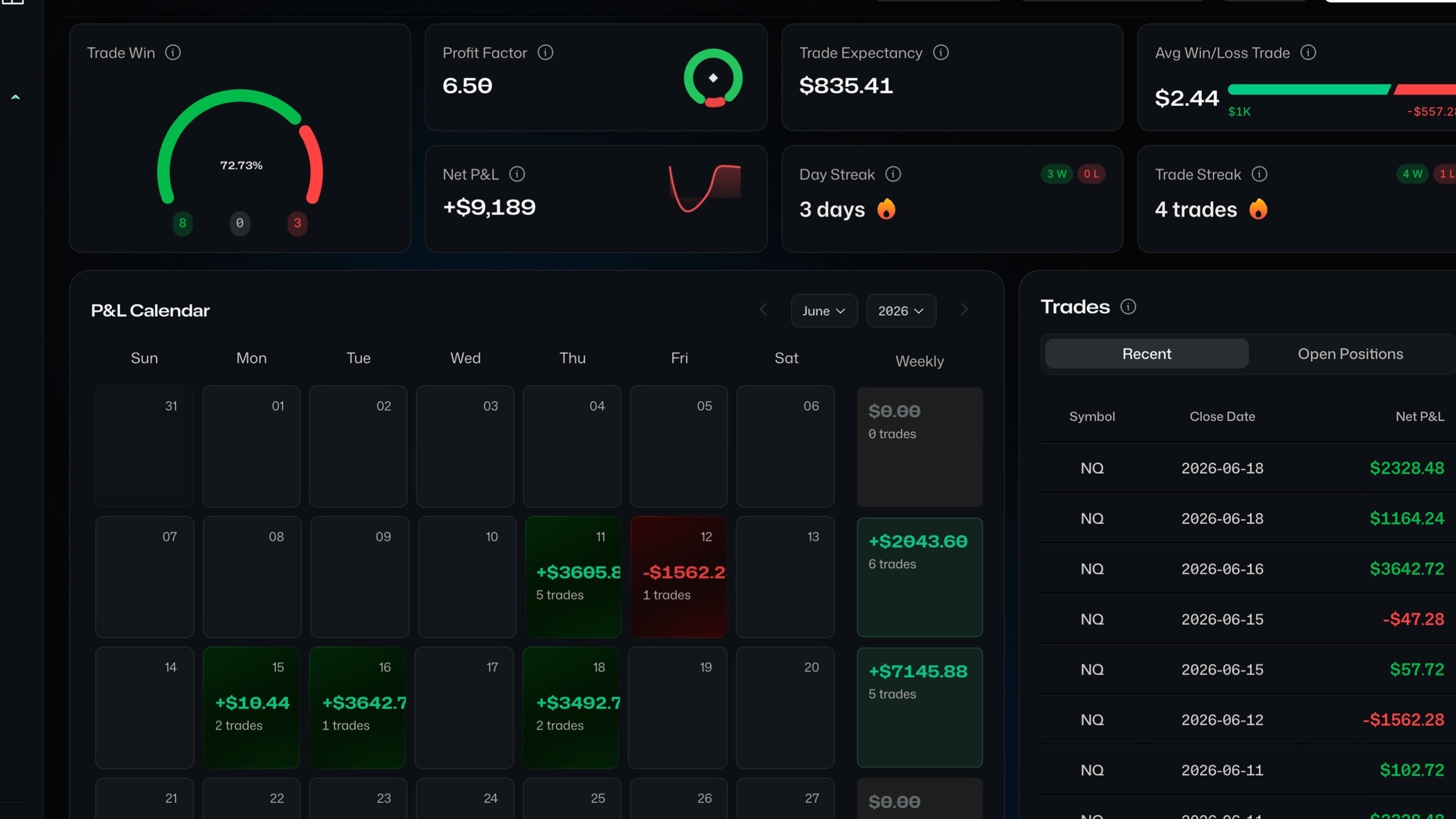The width and height of the screenshot is (1456, 819).
Task: Select calendar day 15 with +$10.44
Action: pyautogui.click(x=251, y=708)
